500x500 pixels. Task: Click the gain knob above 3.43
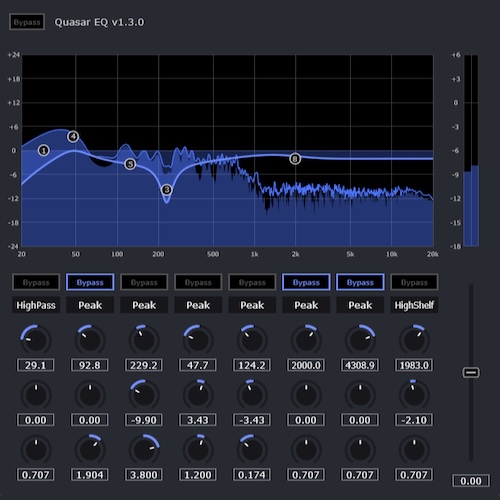point(198,395)
